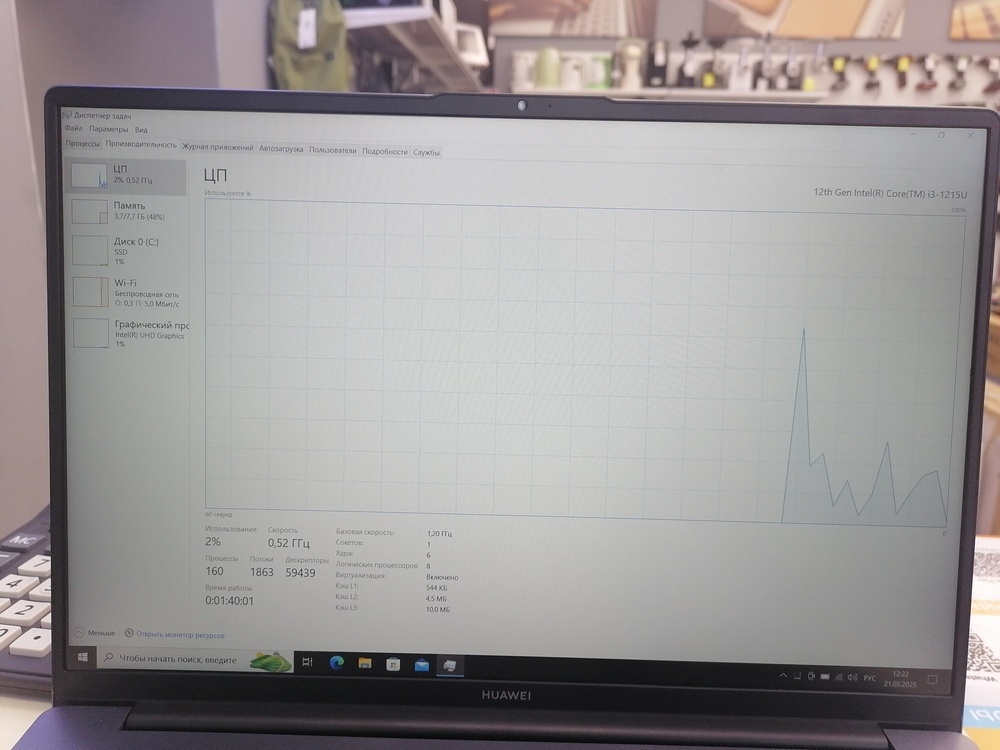Switch the input language РУС indicator
This screenshot has width=1000, height=750.
point(869,678)
